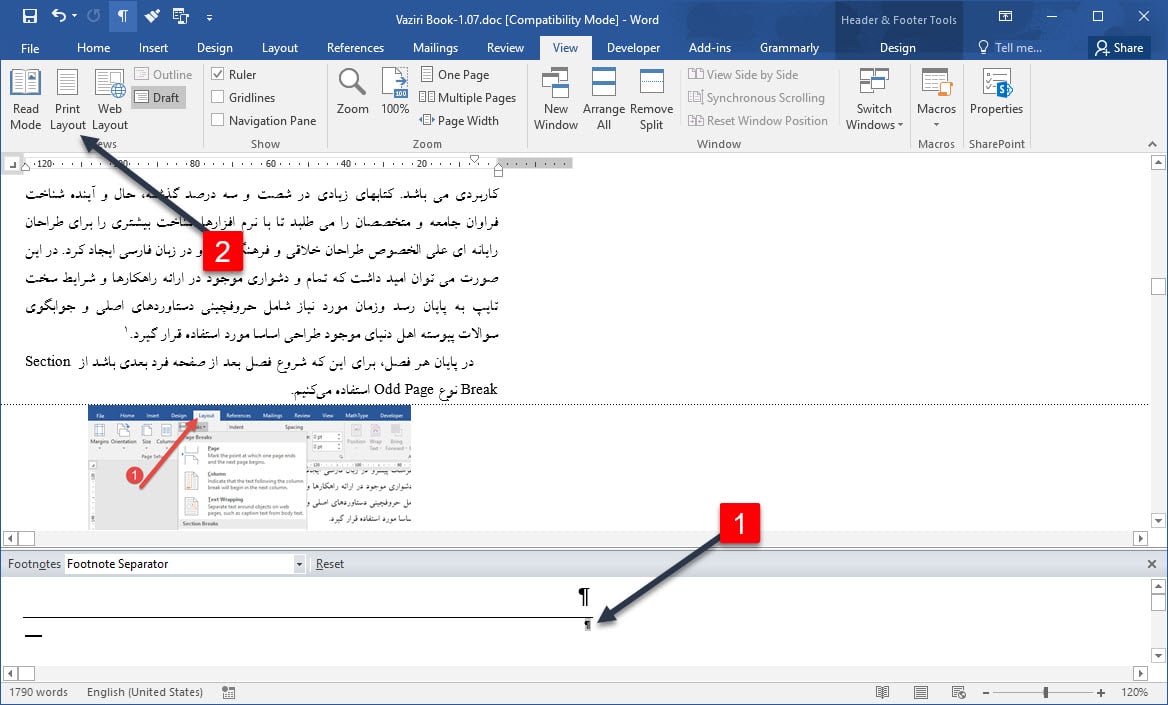Switch to the References tab

[355, 48]
